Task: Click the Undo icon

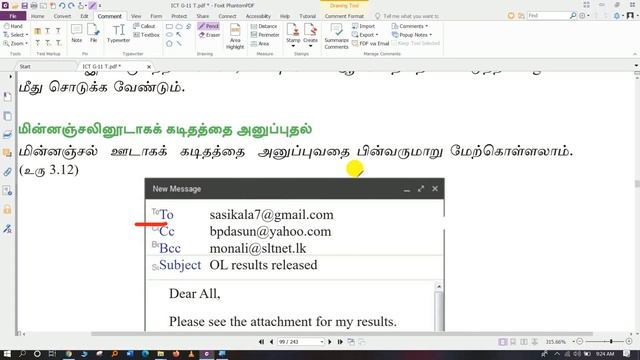Action: pyautogui.click(x=62, y=5)
